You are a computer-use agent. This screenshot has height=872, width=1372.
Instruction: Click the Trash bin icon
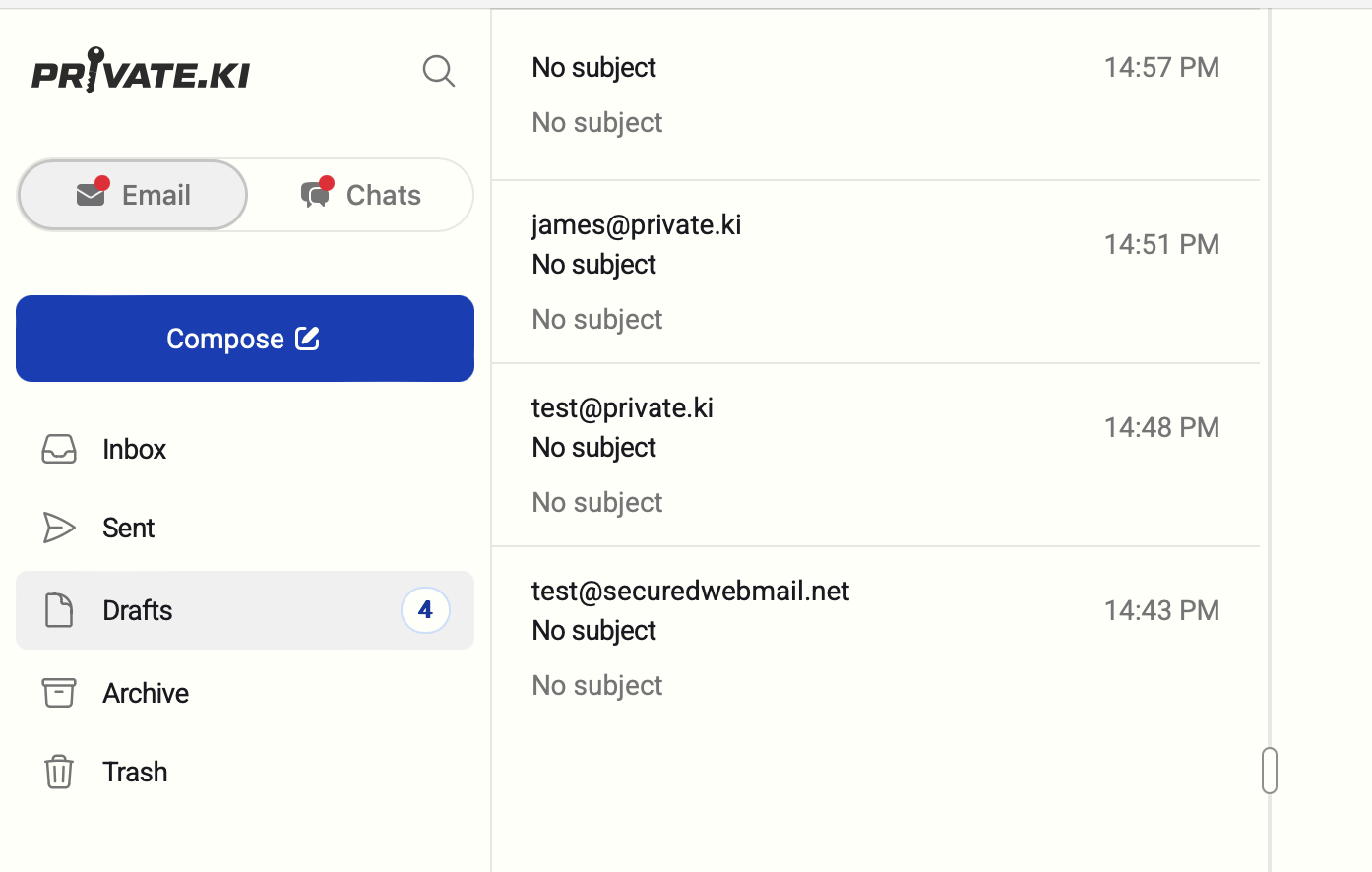(59, 772)
